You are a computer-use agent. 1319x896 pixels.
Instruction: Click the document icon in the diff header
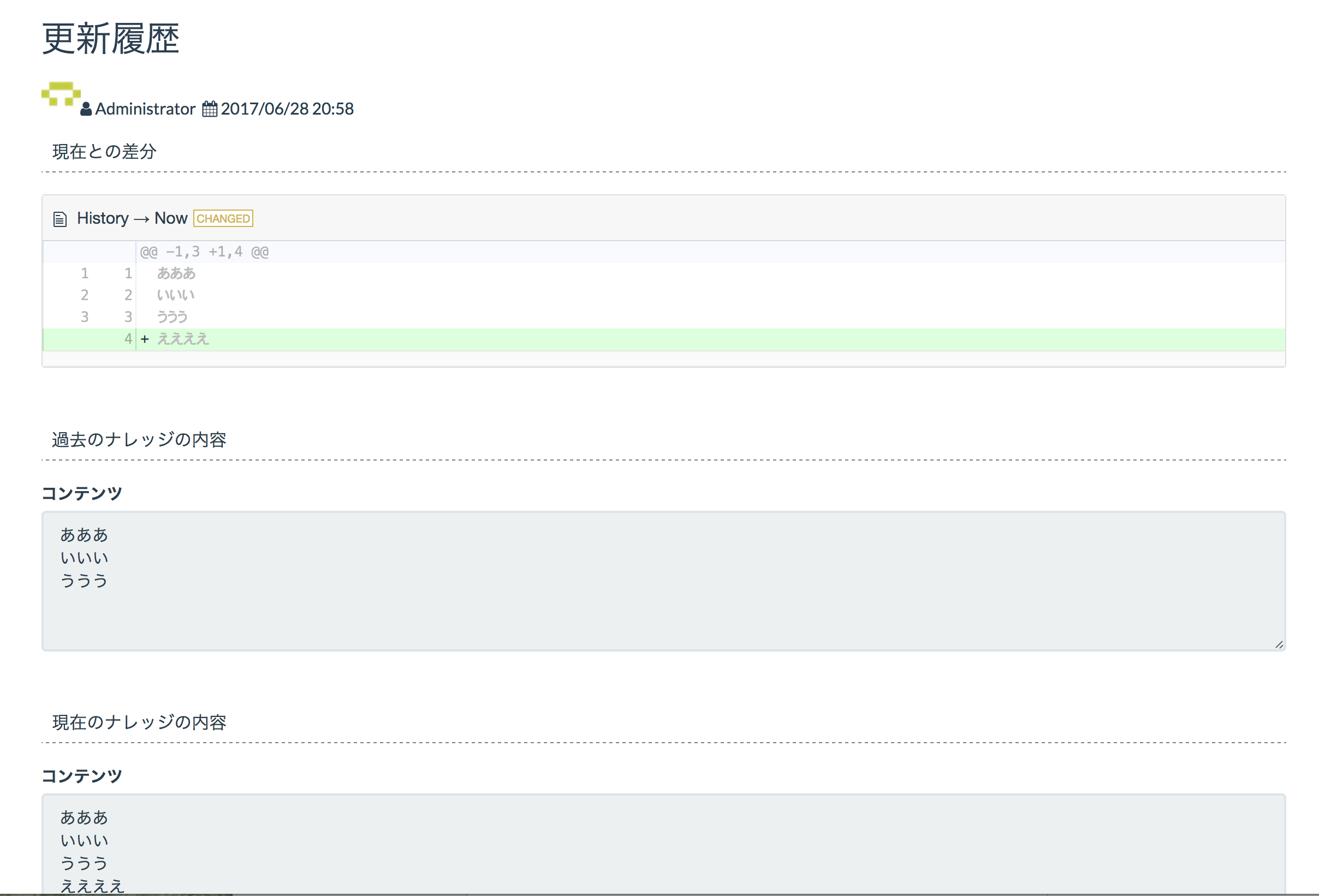(x=60, y=218)
